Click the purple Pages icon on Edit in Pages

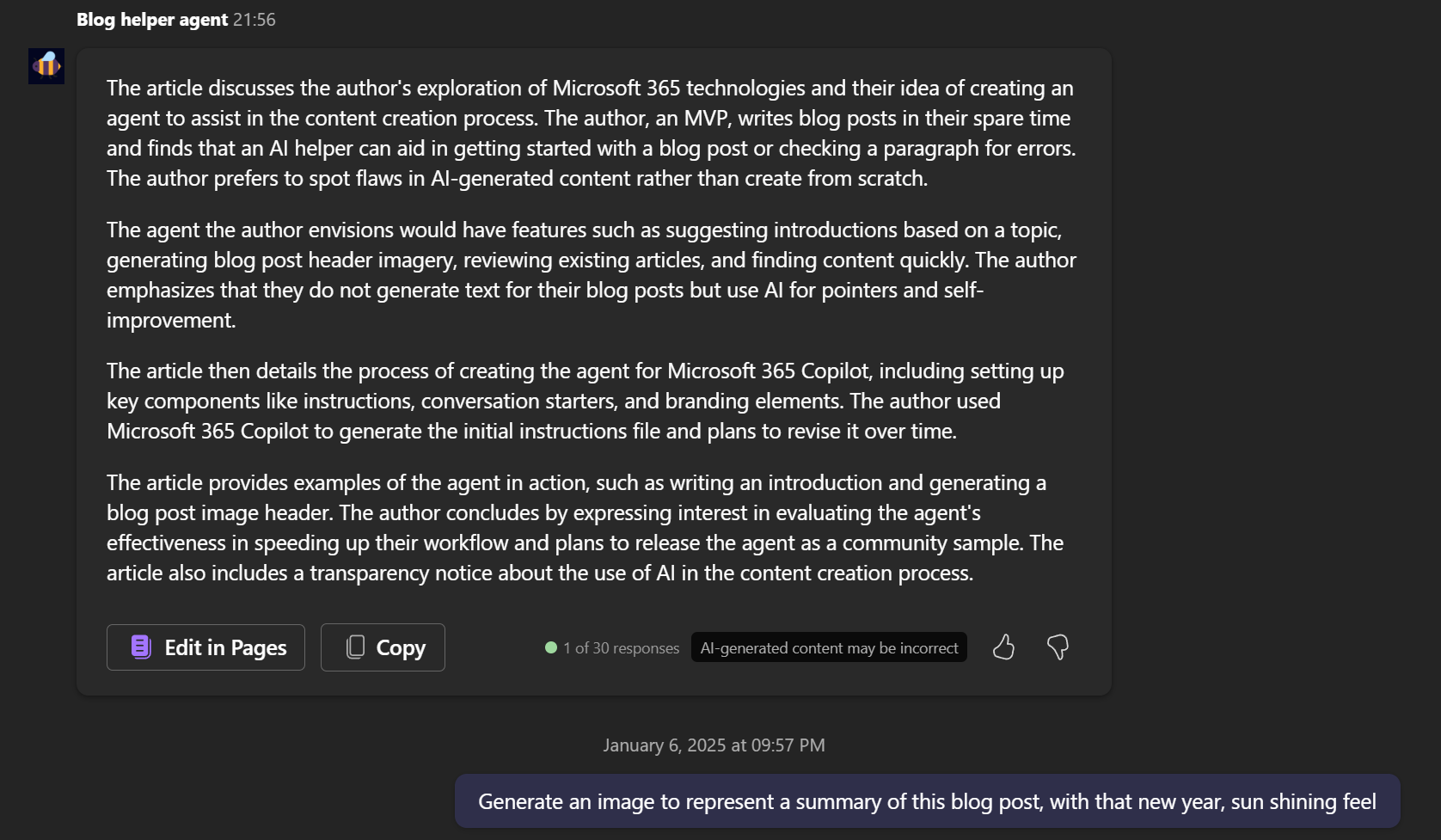point(140,647)
